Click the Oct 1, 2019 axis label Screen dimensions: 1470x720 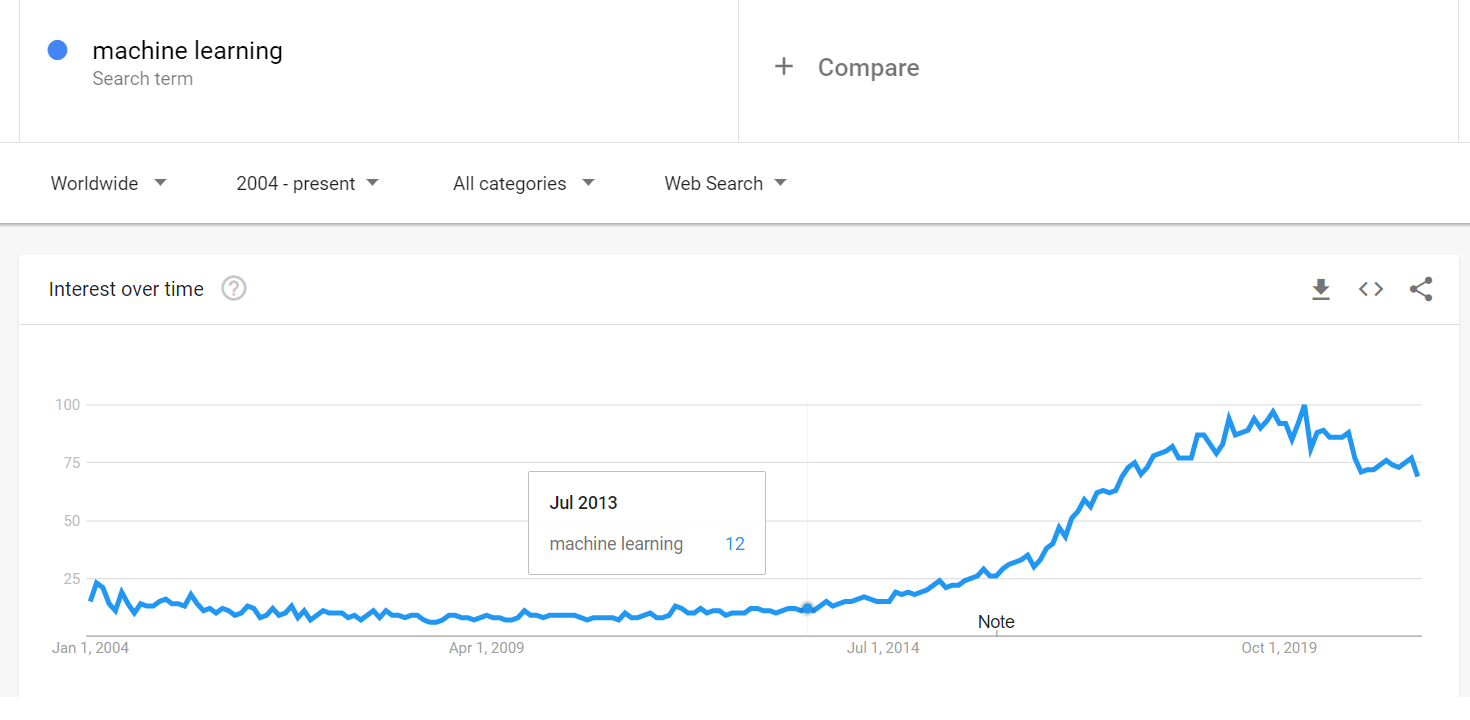coord(1279,648)
